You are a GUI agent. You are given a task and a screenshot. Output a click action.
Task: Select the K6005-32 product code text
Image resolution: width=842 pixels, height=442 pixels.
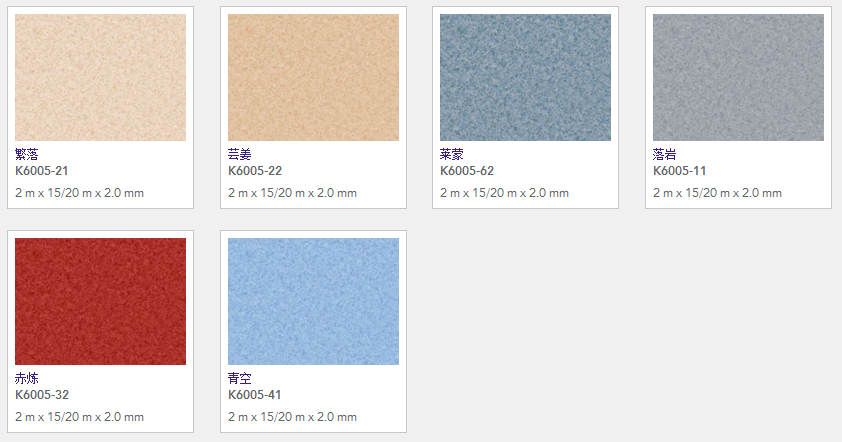click(x=42, y=395)
